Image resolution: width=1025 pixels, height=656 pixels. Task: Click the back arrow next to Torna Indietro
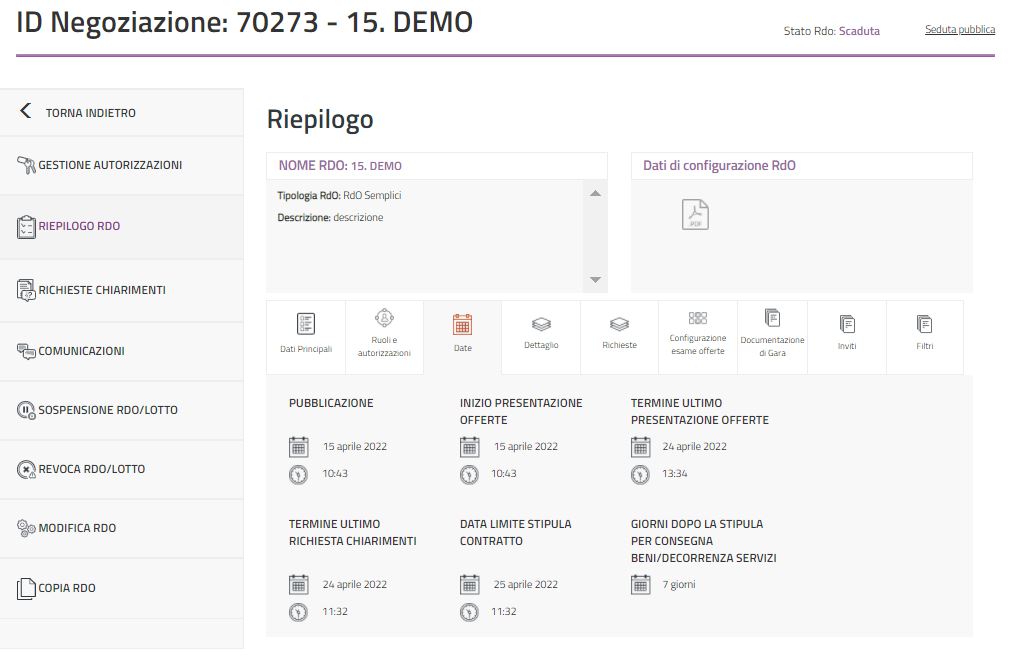tap(26, 111)
